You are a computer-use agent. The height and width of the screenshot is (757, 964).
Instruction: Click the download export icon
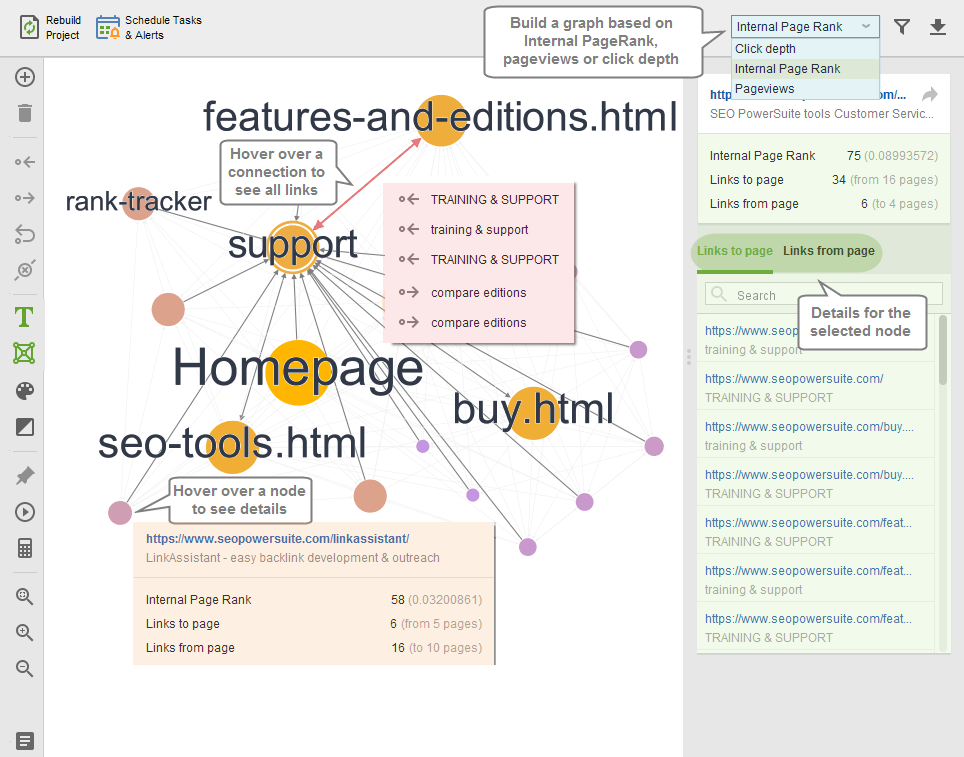pos(938,27)
